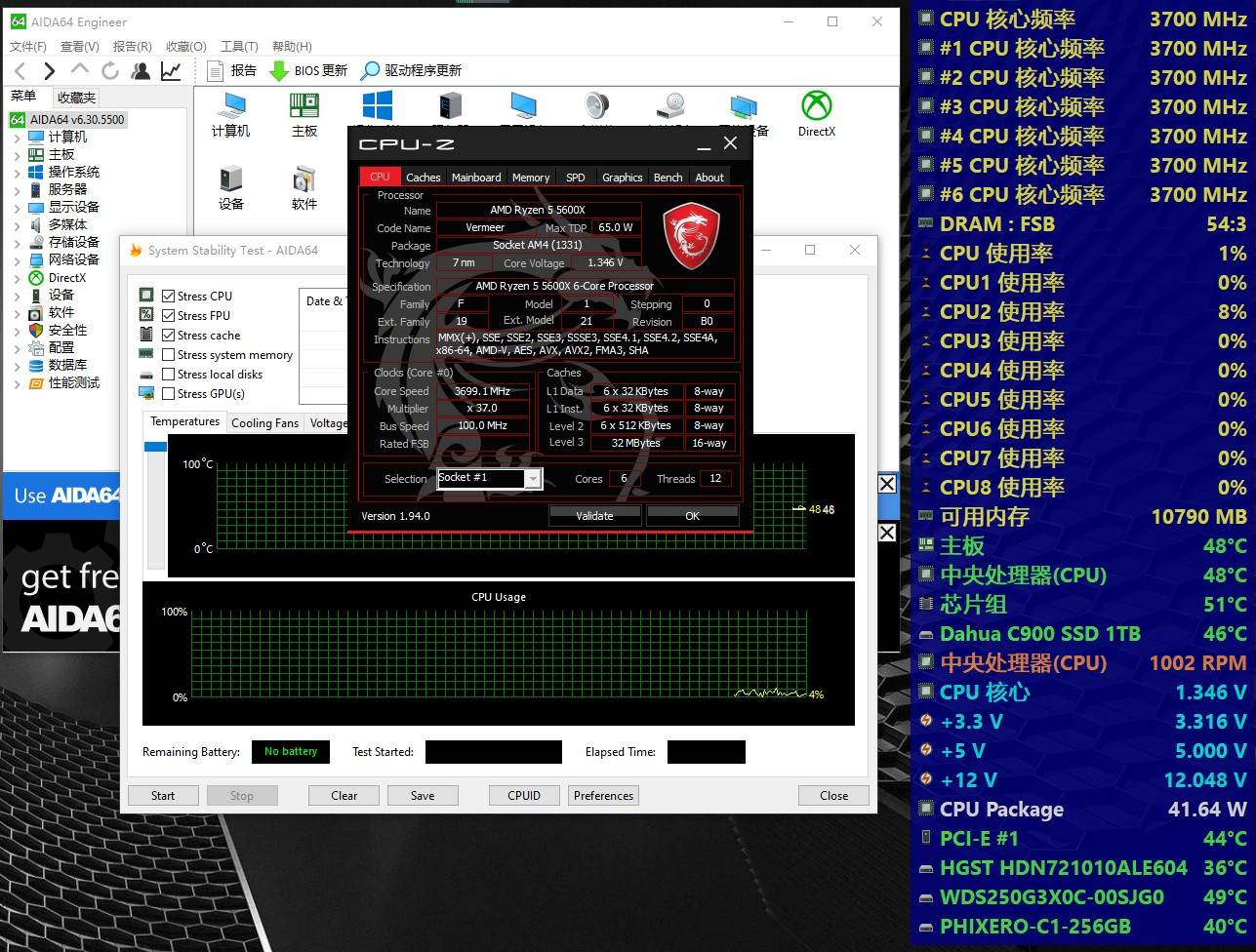Expand the 主板 tree node
Screen dimensions: 1256x952
click(18, 155)
